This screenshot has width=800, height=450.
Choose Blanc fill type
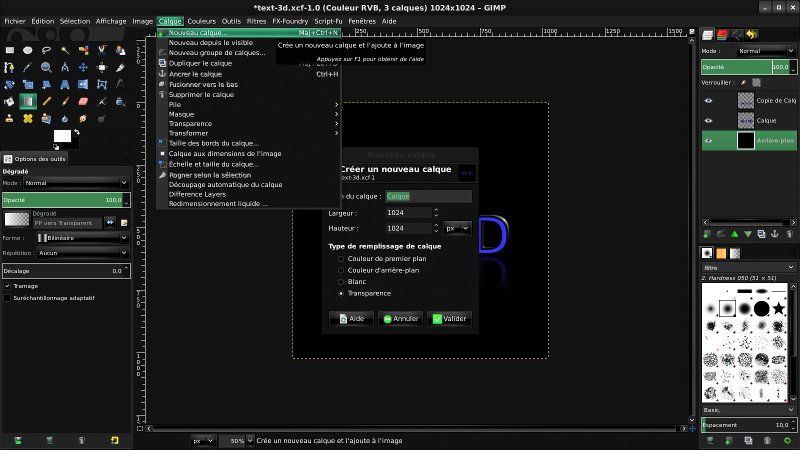coord(341,282)
